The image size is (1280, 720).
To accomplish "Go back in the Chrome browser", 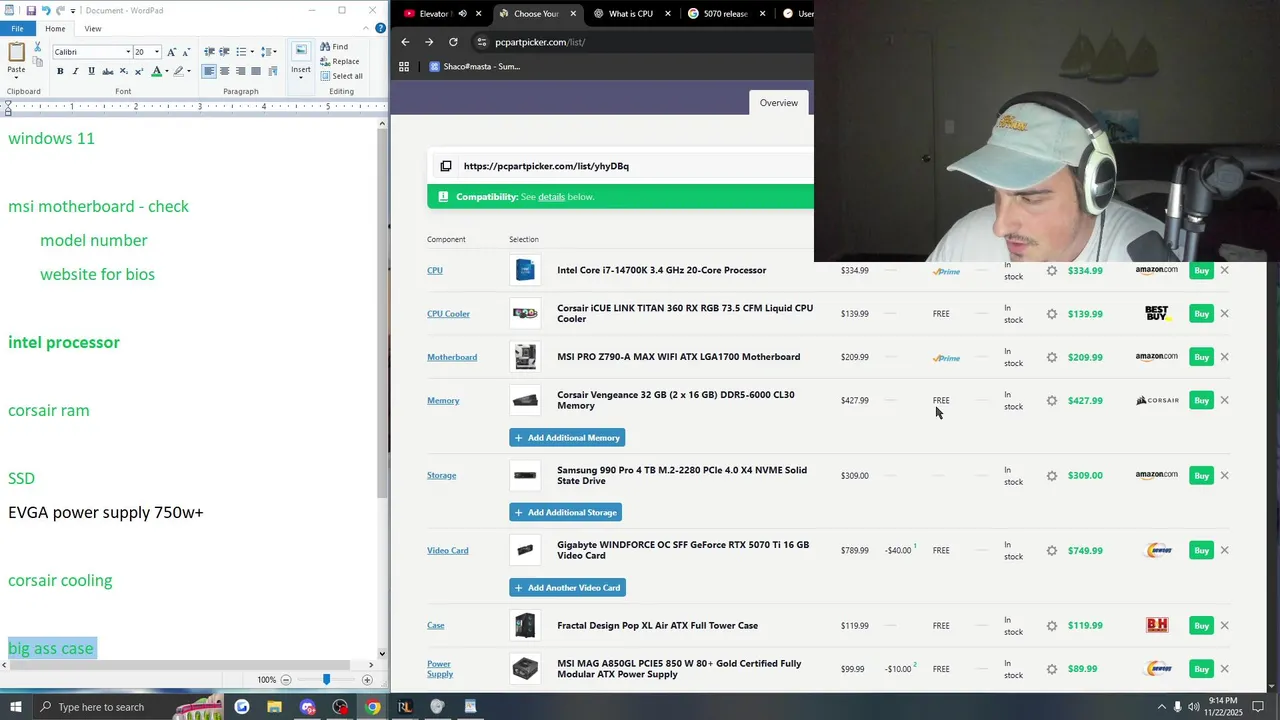I will pyautogui.click(x=405, y=42).
